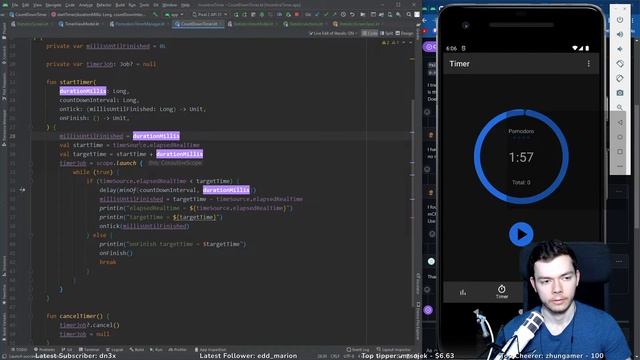The height and width of the screenshot is (360, 640).
Task: Click the durationMillis parameter in startTimer signature
Action: pyautogui.click(x=83, y=91)
